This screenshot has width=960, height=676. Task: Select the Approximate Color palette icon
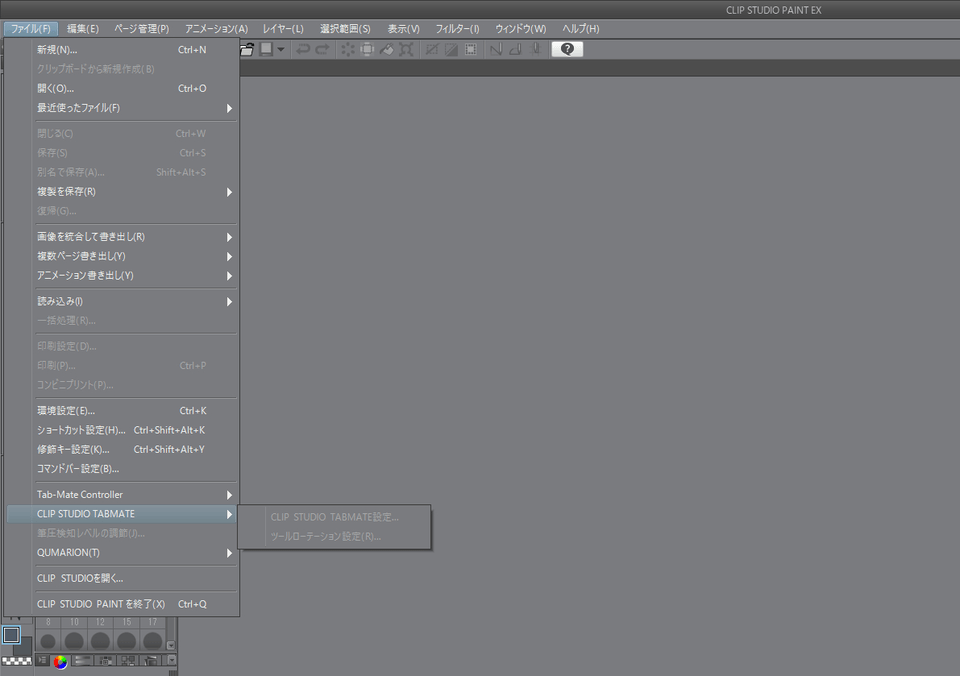[151, 660]
